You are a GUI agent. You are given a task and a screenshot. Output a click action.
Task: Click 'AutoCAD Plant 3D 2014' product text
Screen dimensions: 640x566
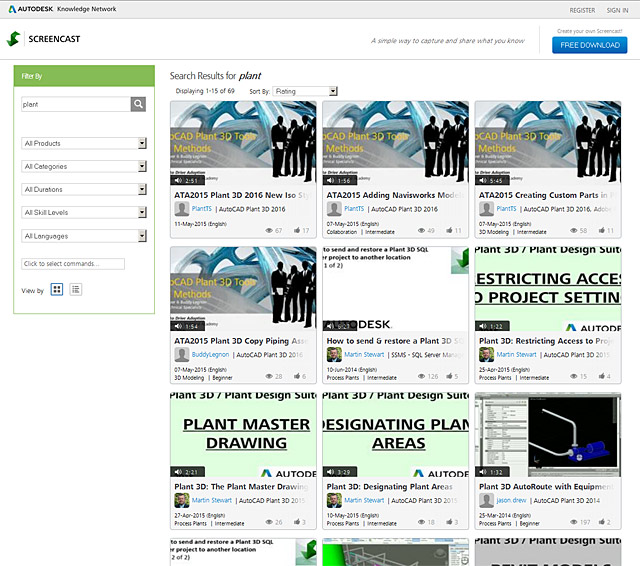click(567, 500)
